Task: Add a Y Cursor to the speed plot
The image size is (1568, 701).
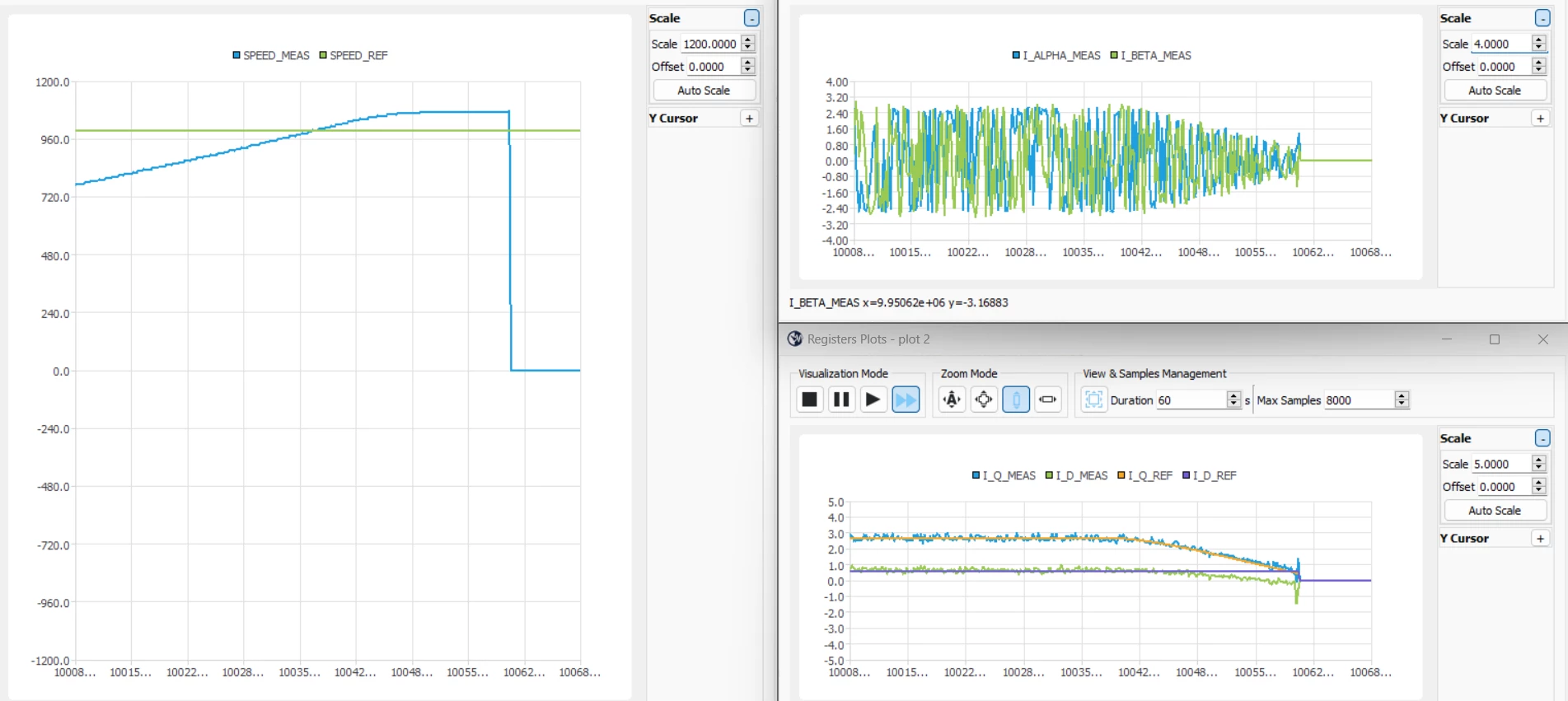Action: pos(749,119)
